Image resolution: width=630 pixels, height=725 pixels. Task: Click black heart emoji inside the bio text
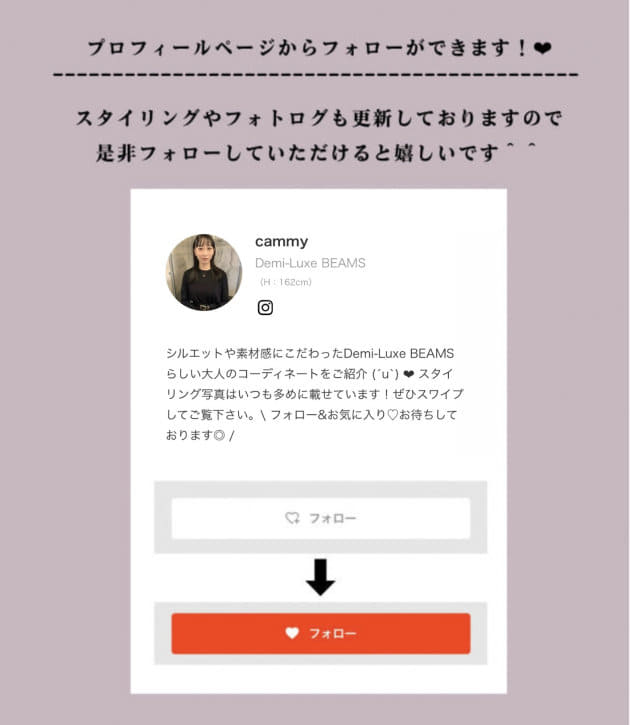pyautogui.click(x=409, y=374)
